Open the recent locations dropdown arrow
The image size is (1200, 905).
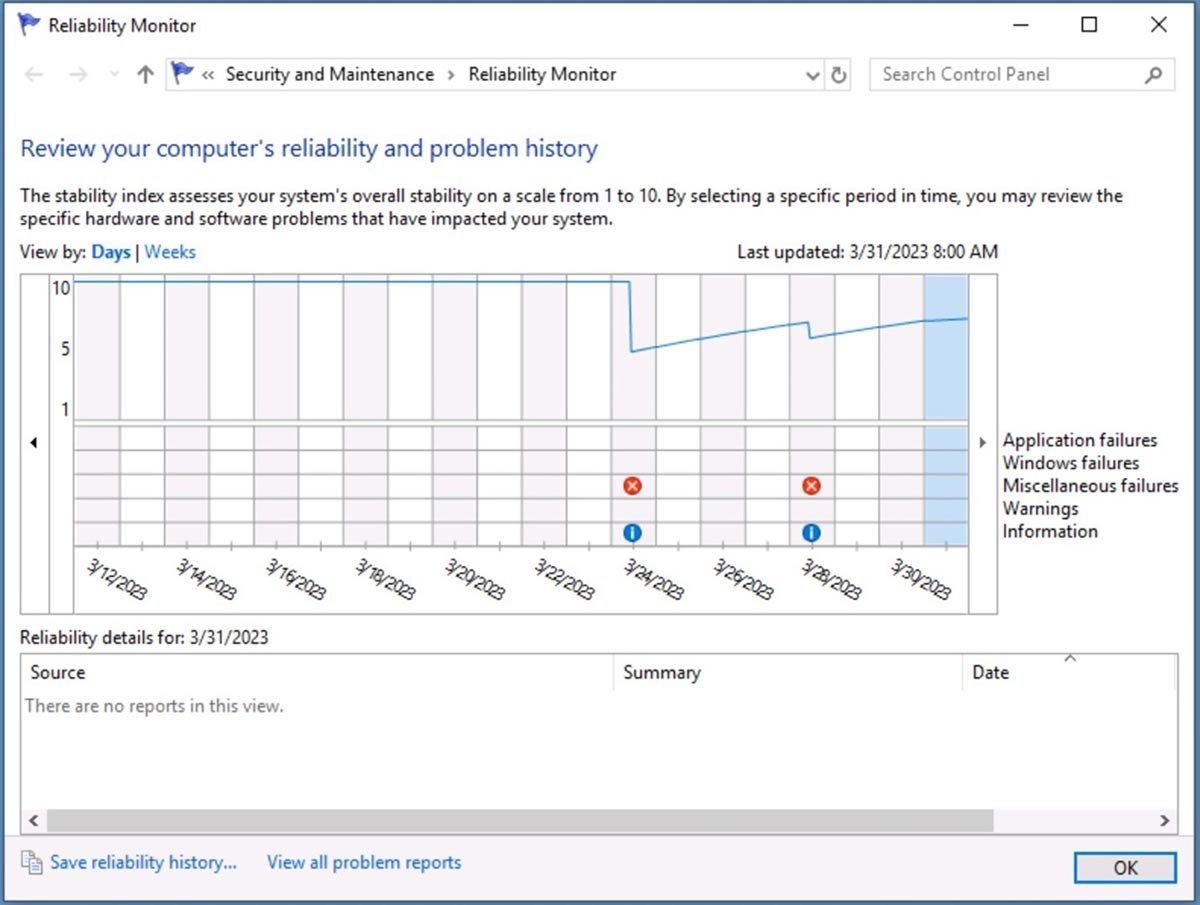[113, 75]
